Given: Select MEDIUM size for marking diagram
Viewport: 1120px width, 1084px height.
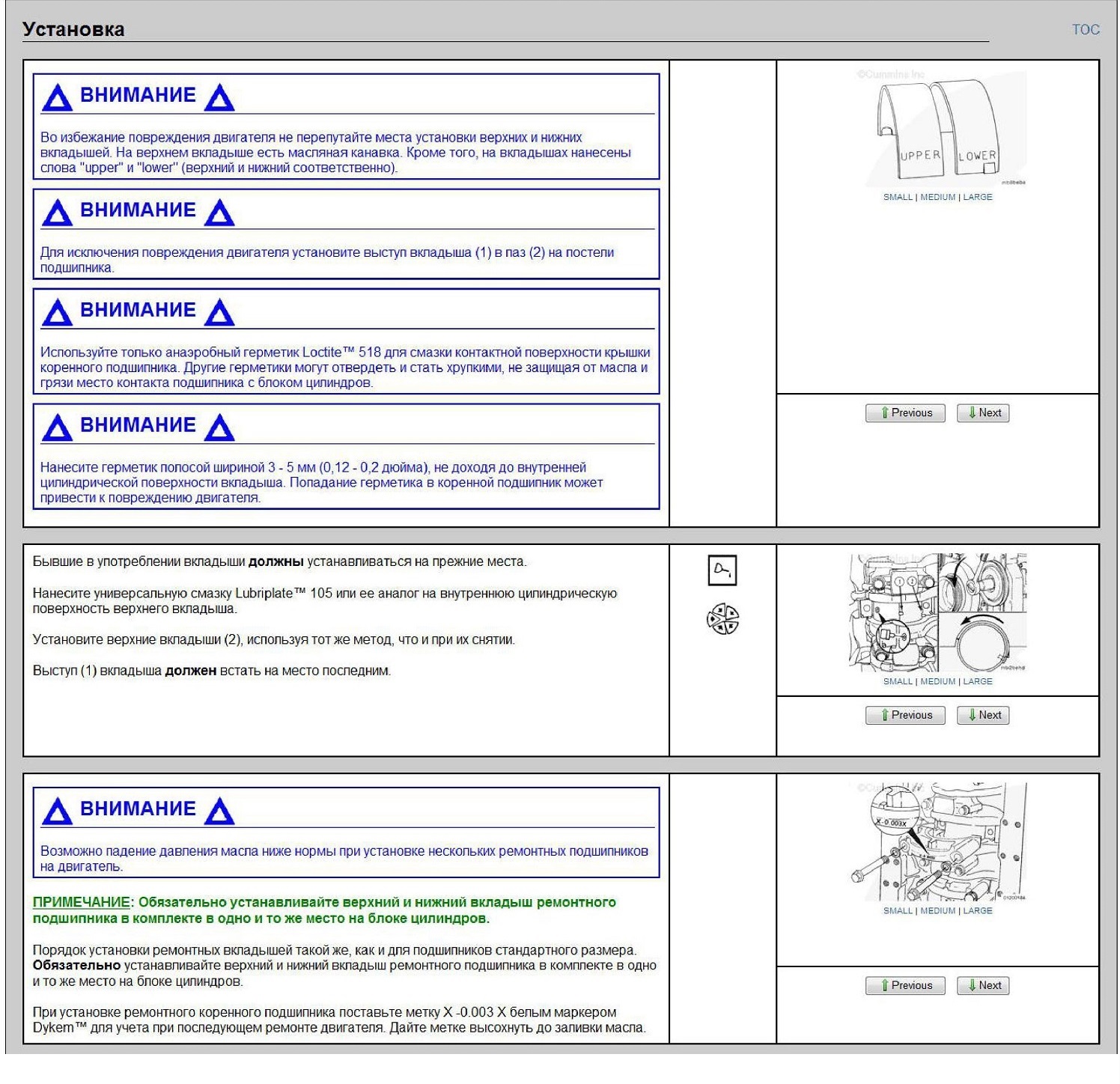Looking at the screenshot, I should (x=937, y=910).
